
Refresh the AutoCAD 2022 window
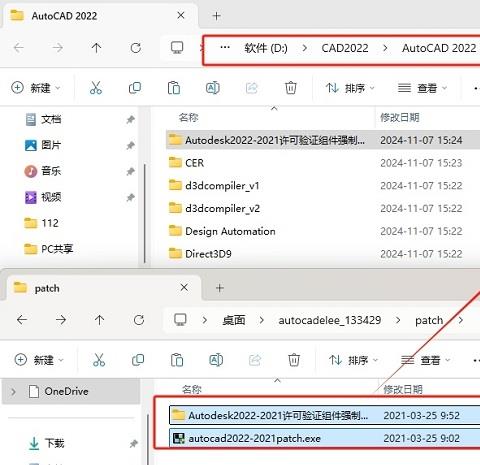coord(136,48)
